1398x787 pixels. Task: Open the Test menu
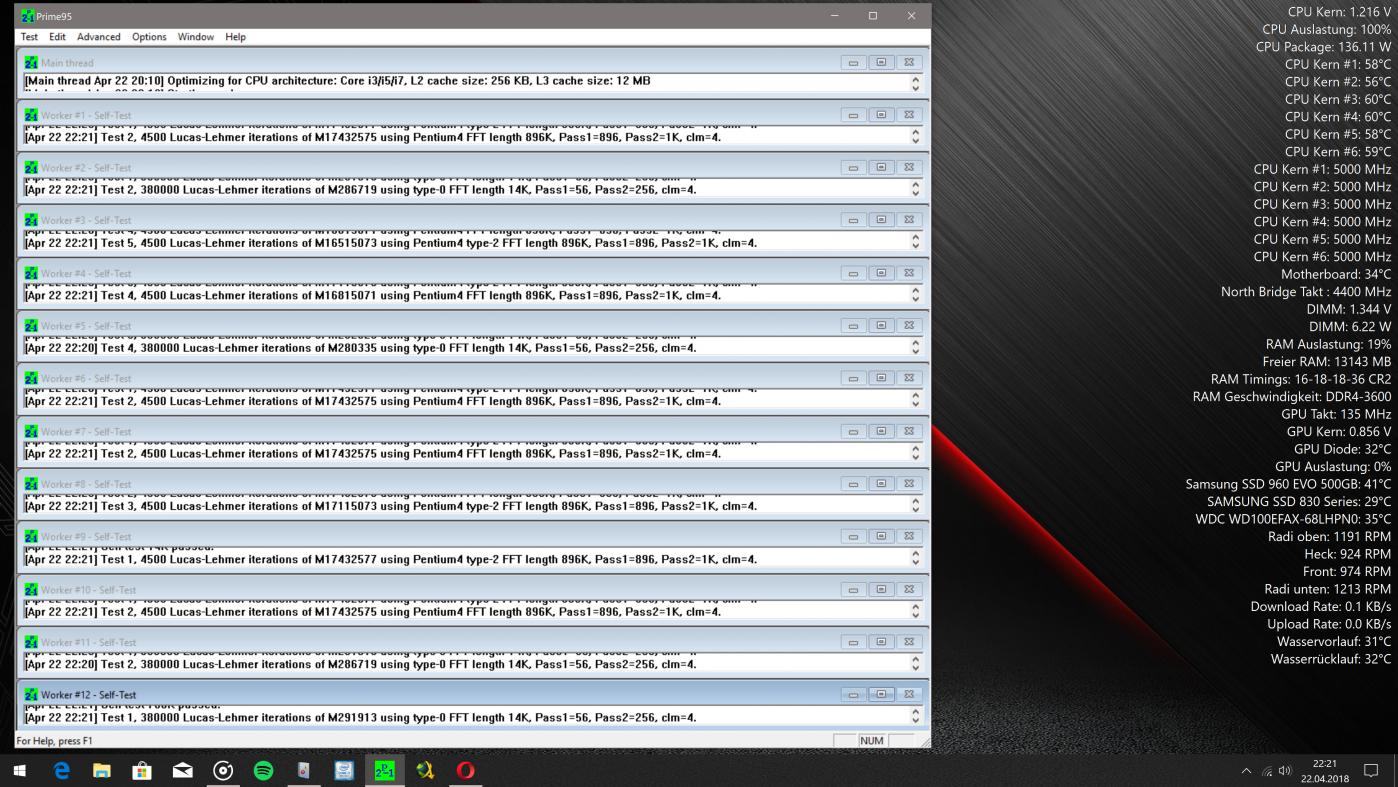29,37
